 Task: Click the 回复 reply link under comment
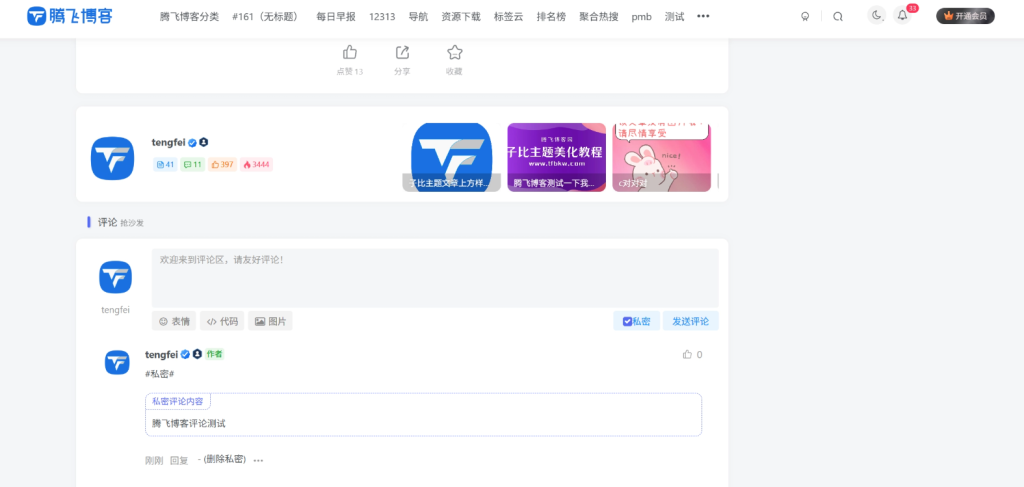pos(179,461)
